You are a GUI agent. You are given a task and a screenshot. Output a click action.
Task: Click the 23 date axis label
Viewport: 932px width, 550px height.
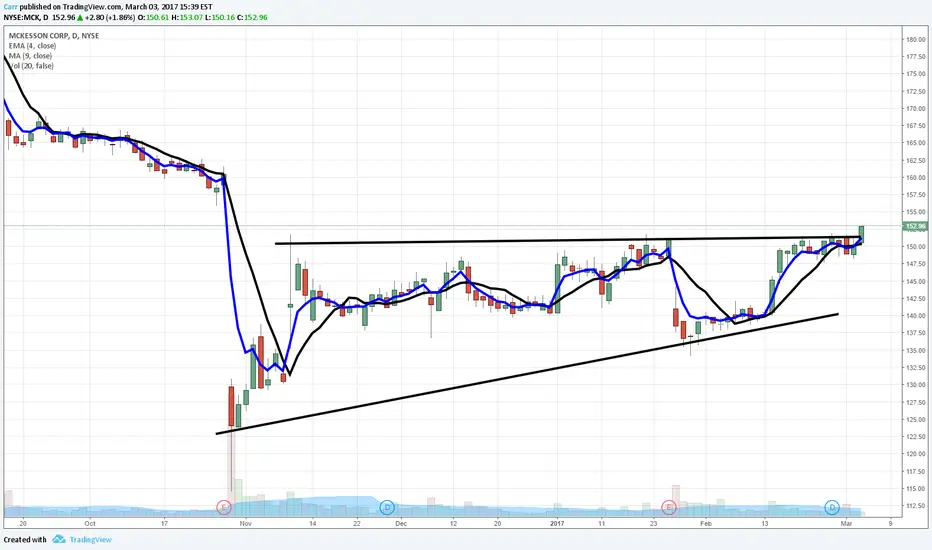tap(654, 524)
